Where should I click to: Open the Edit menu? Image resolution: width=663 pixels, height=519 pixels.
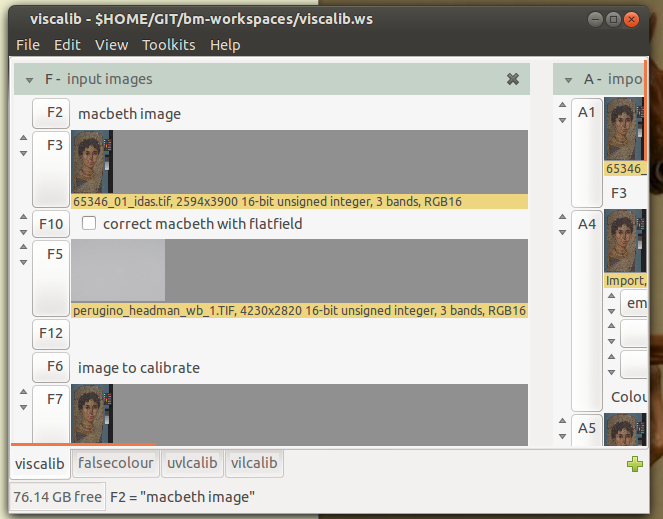coord(67,45)
